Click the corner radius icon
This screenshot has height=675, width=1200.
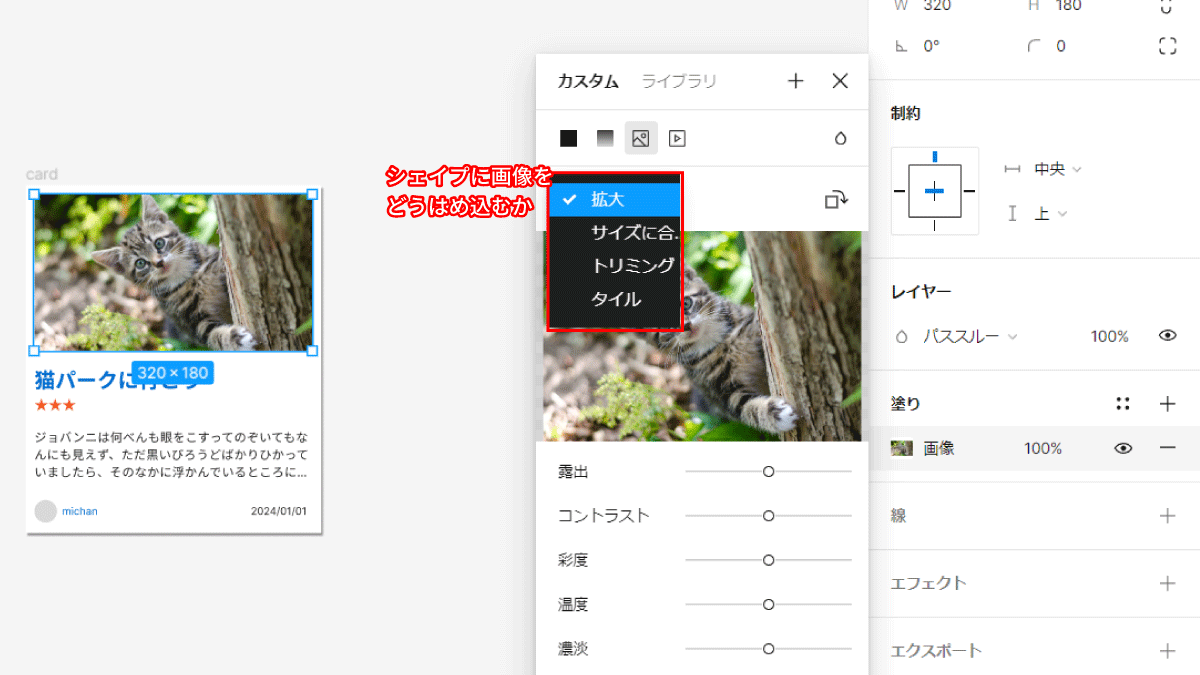[x=1034, y=46]
